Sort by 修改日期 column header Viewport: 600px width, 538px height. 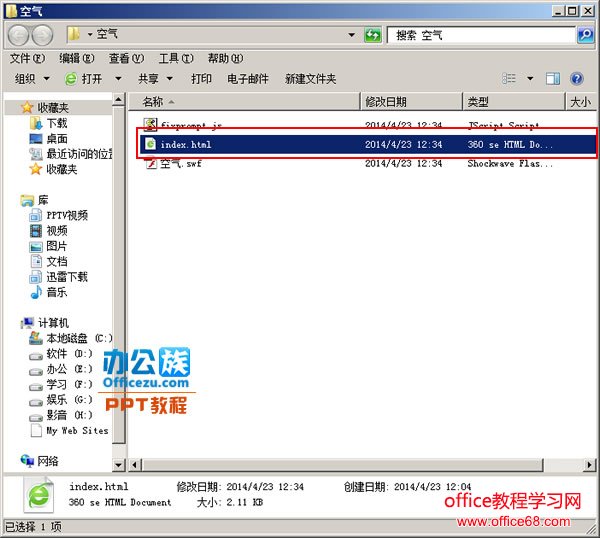(x=412, y=102)
